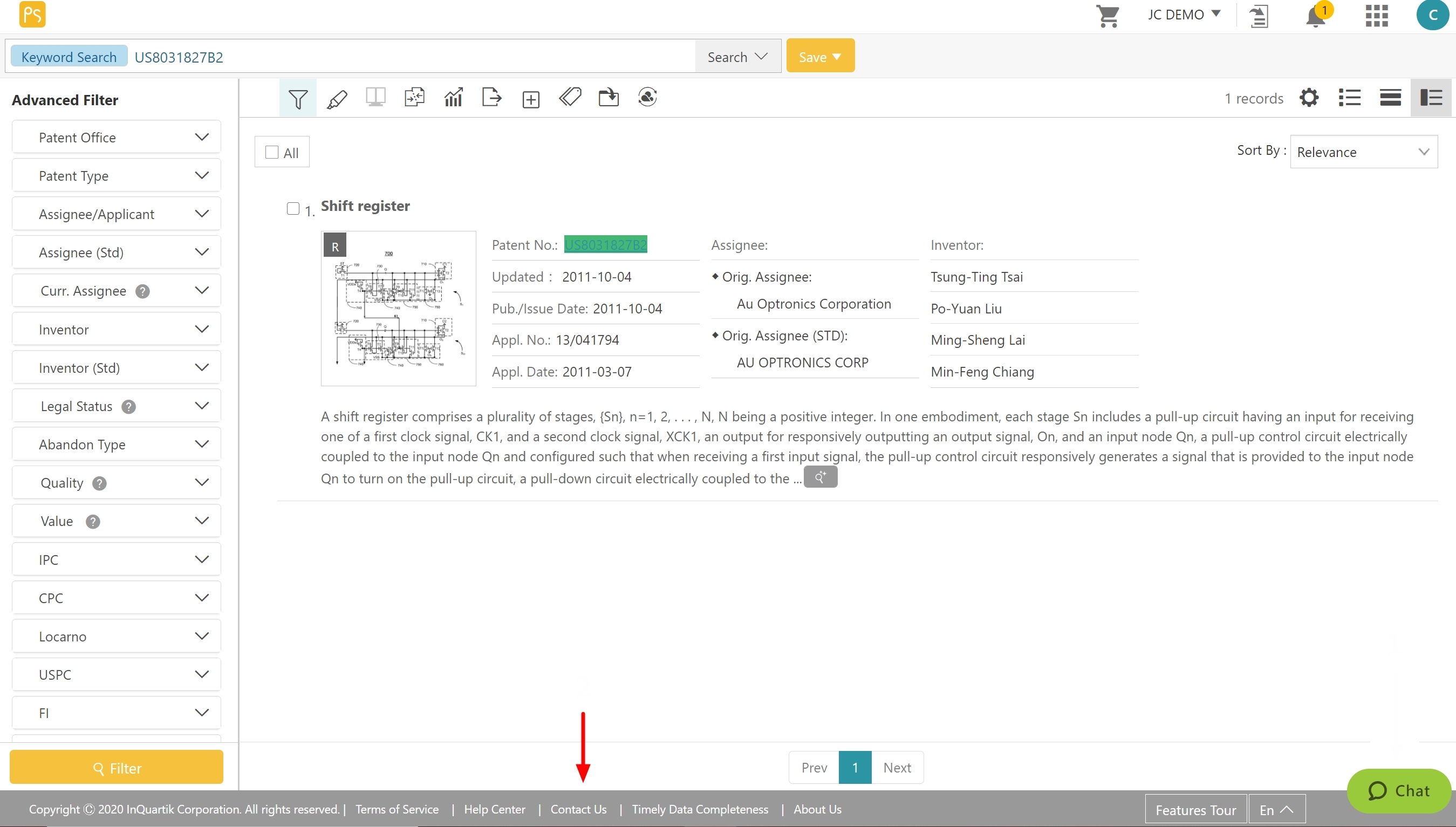The width and height of the screenshot is (1456, 827).
Task: Expand the Inventor filter
Action: tap(117, 329)
